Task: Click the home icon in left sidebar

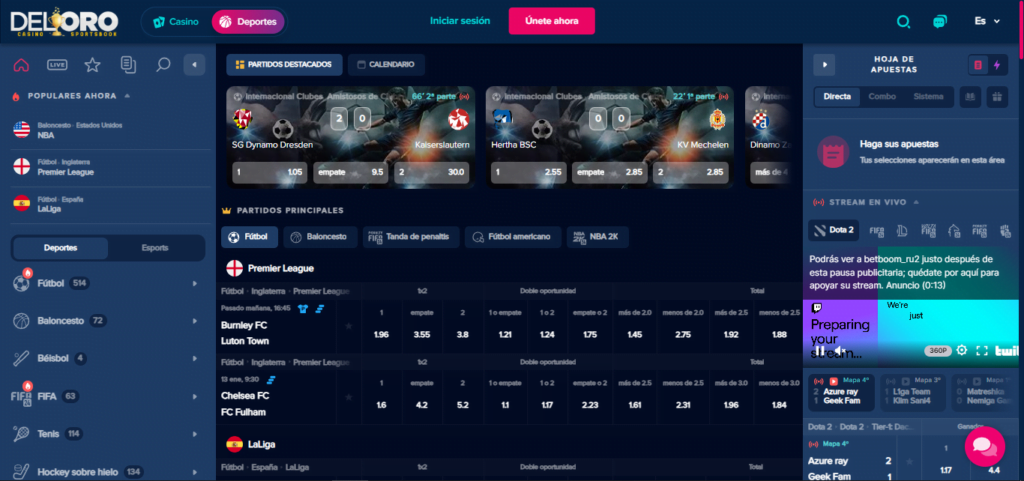Action: [x=21, y=65]
